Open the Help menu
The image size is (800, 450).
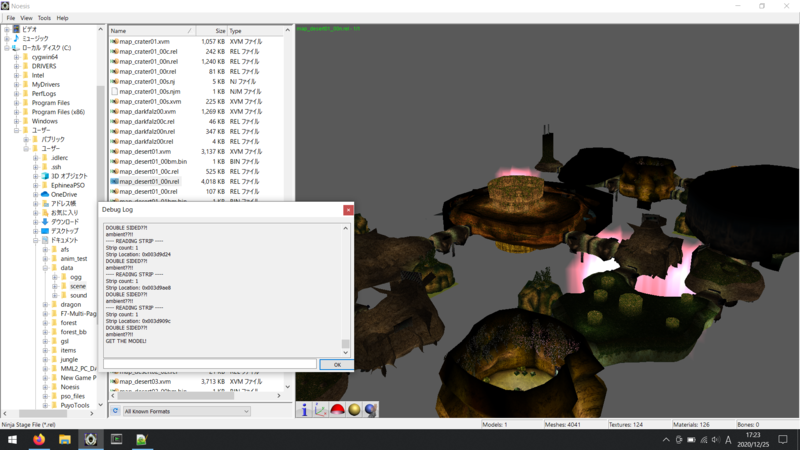62,18
